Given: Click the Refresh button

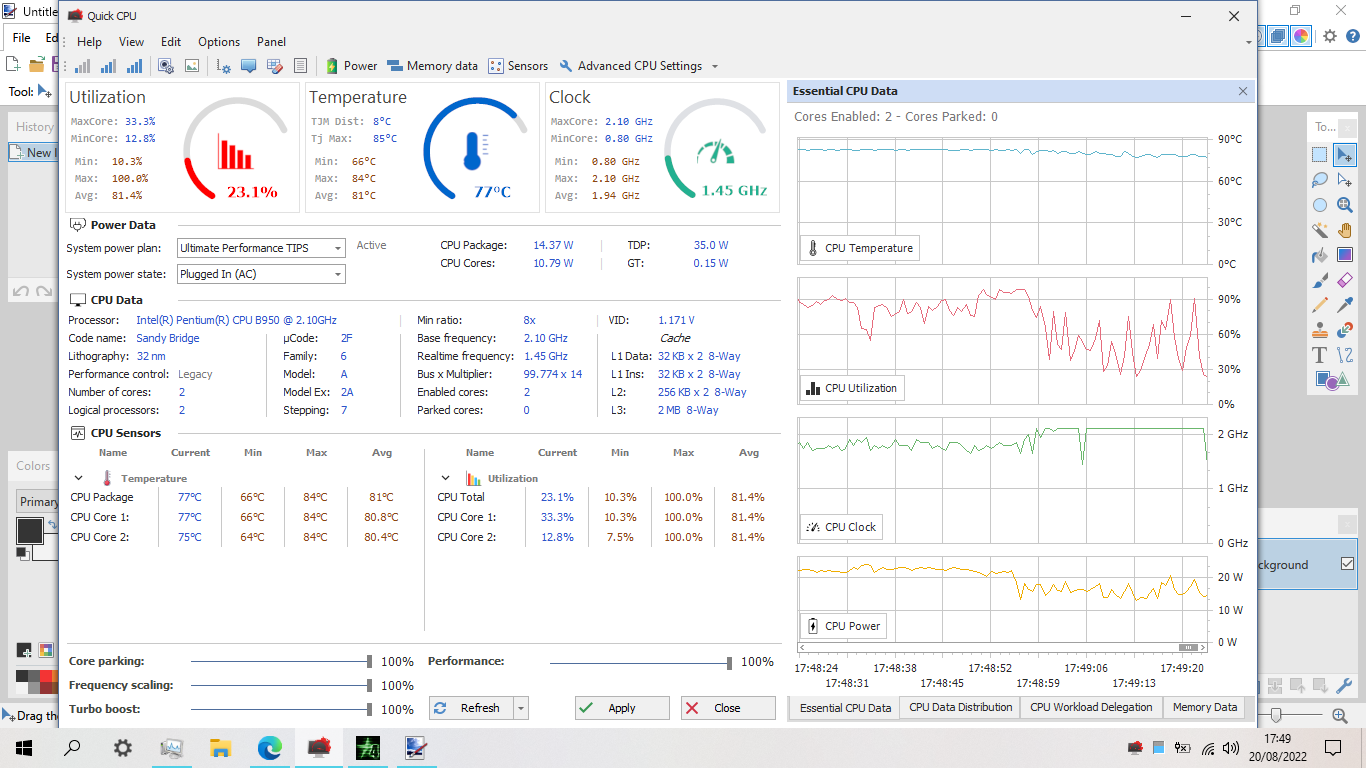Looking at the screenshot, I should pos(471,708).
